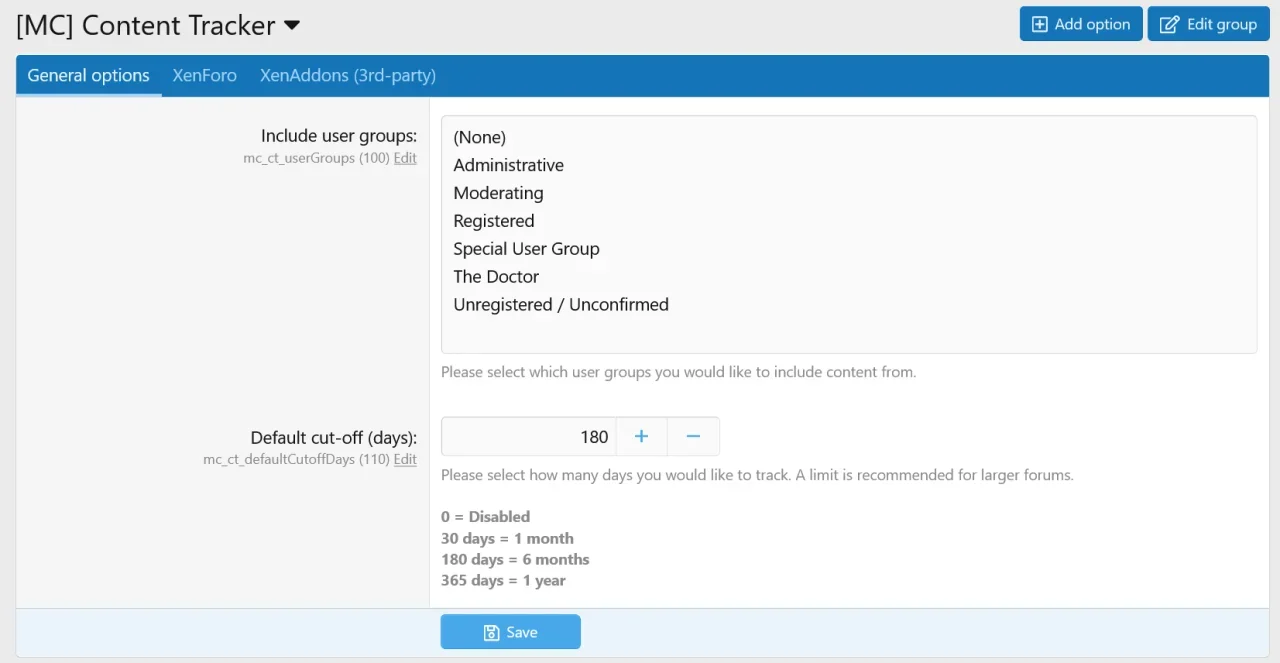Pick Registered from the user groups list

coord(494,221)
